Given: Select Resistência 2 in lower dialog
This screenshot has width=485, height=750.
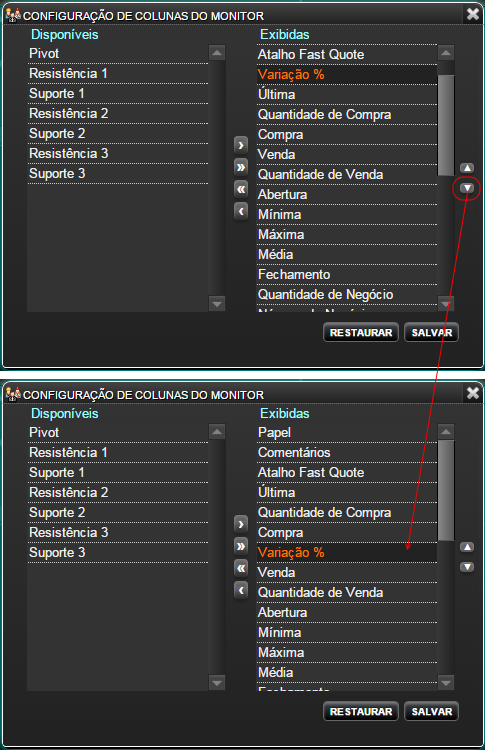Looking at the screenshot, I should pos(118,493).
